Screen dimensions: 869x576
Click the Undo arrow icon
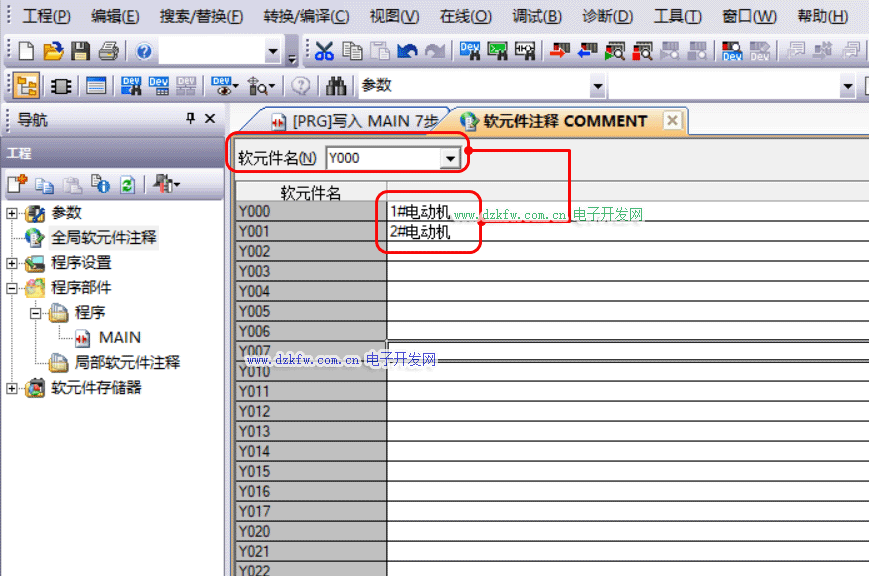point(407,51)
